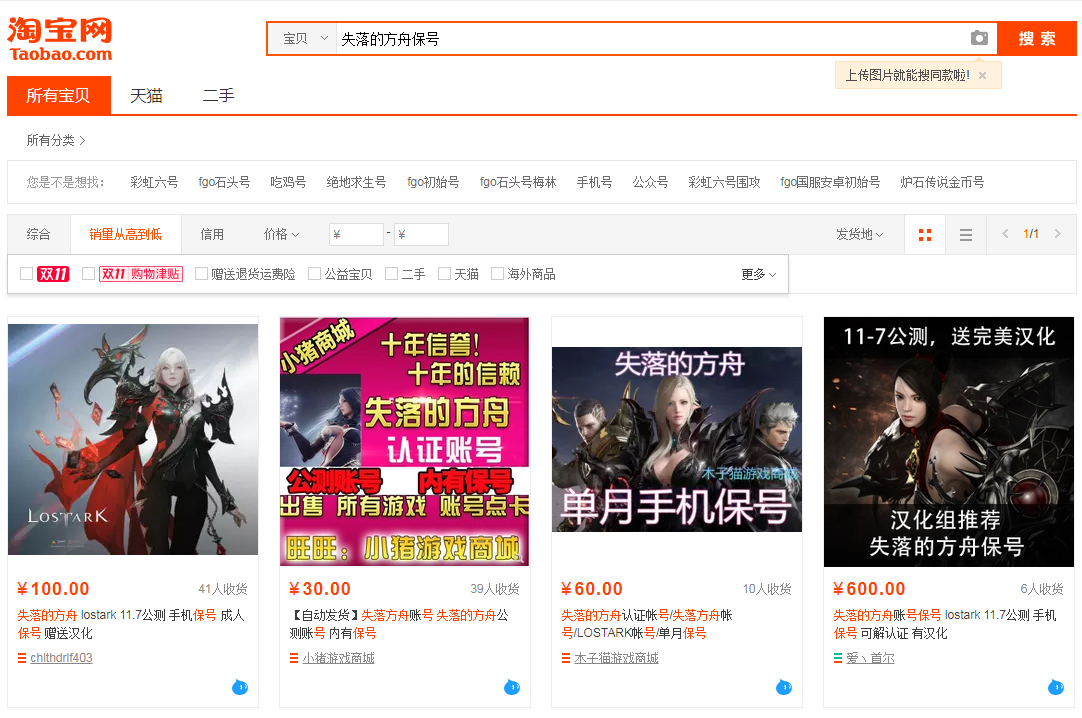Open ¥100.00 Lostark listing title
The image size is (1082, 718).
coord(131,624)
